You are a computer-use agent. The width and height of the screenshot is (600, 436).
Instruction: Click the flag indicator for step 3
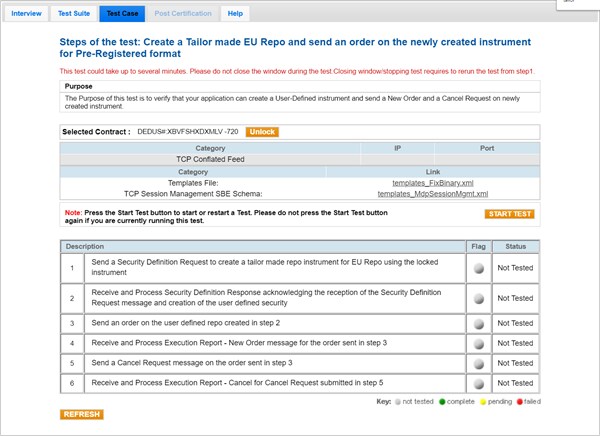(x=478, y=324)
